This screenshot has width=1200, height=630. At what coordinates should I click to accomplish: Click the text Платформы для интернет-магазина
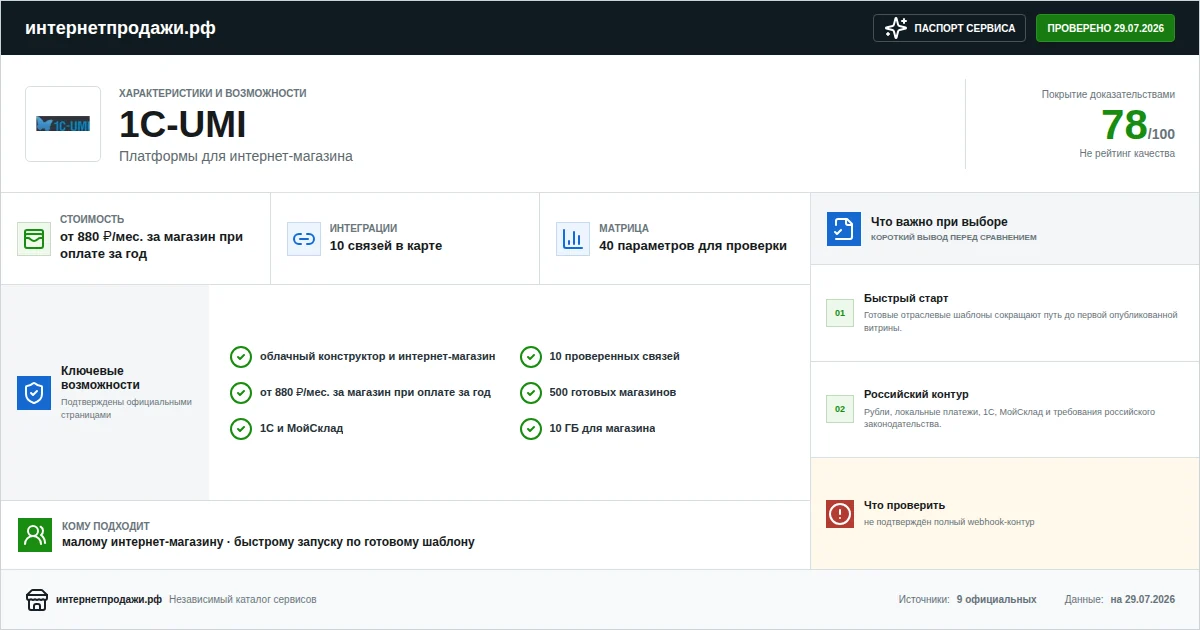click(236, 156)
